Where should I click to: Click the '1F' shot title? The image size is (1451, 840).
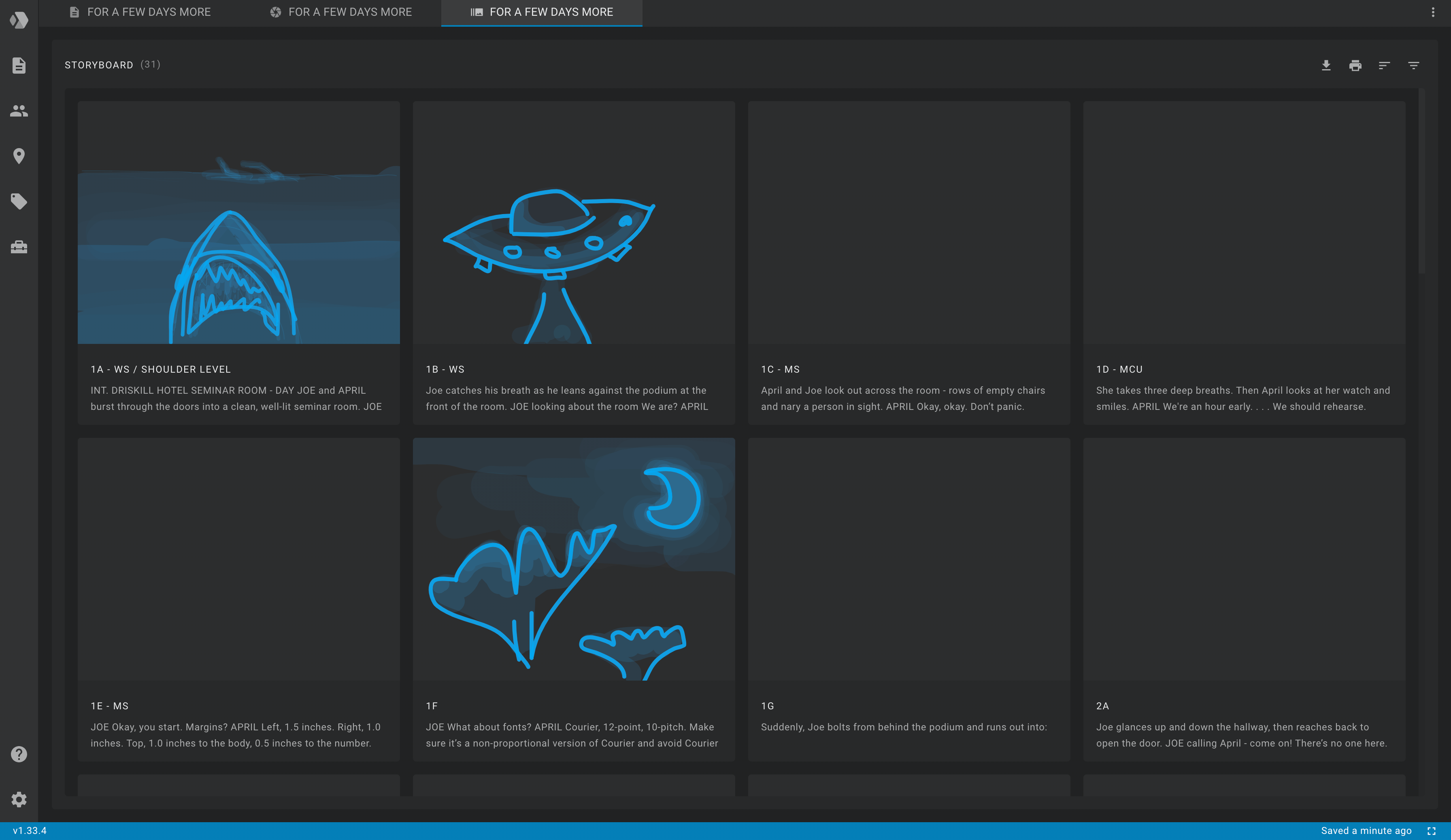[x=432, y=706]
